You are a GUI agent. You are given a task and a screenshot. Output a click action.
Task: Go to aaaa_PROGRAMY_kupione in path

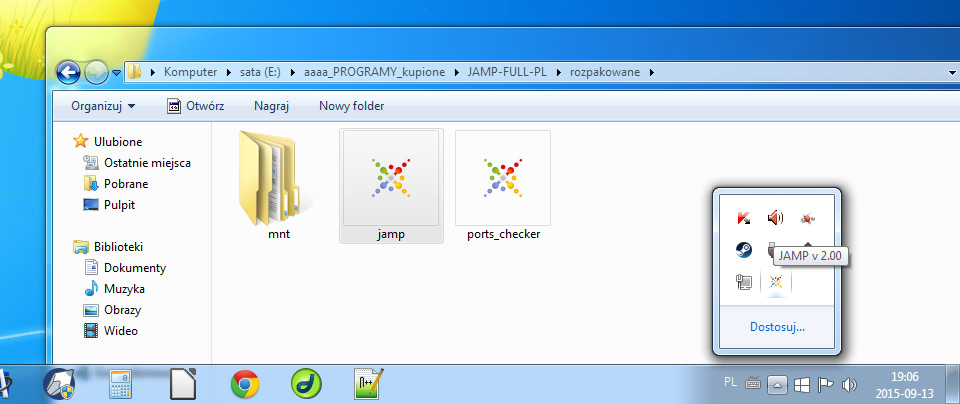[x=375, y=72]
